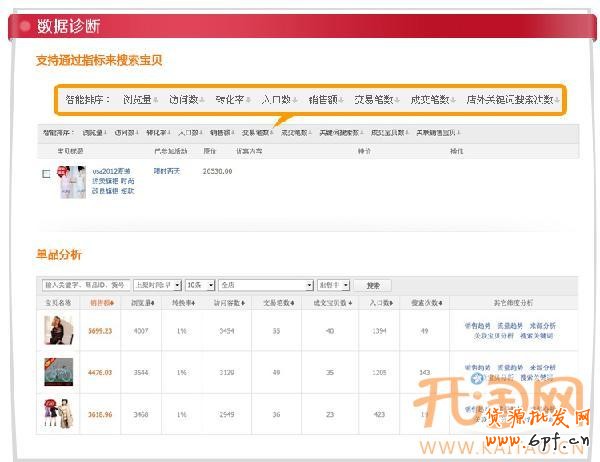Open thumbnail of the 5699.23 sales product

[58, 330]
